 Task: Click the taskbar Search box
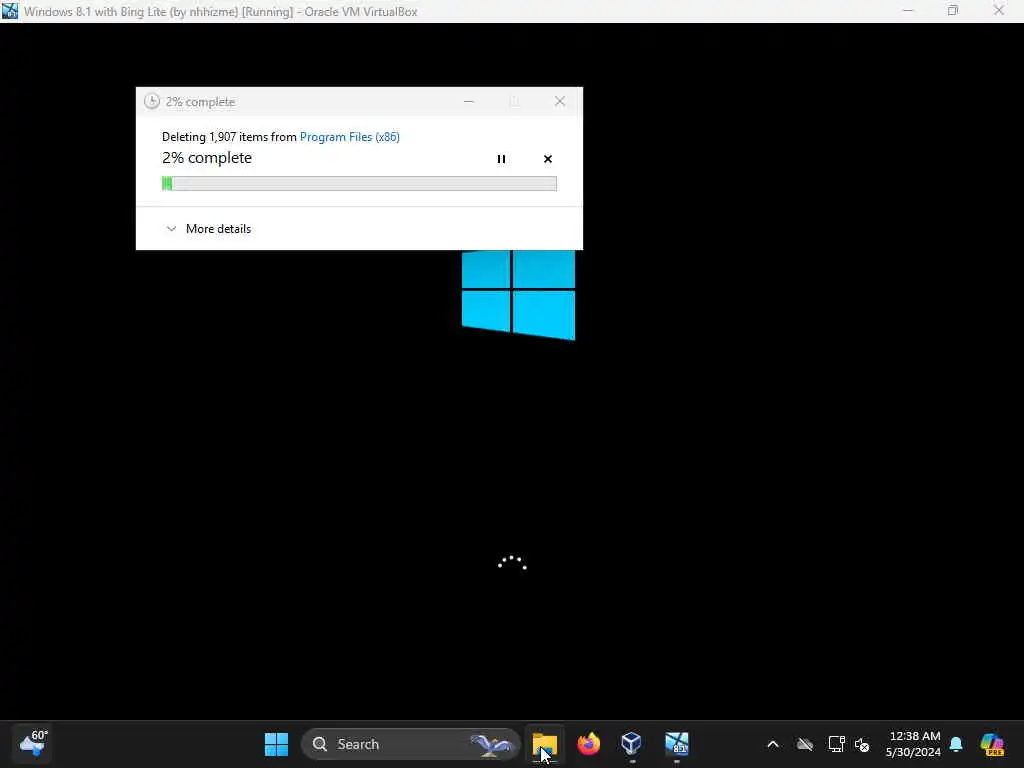pos(411,744)
